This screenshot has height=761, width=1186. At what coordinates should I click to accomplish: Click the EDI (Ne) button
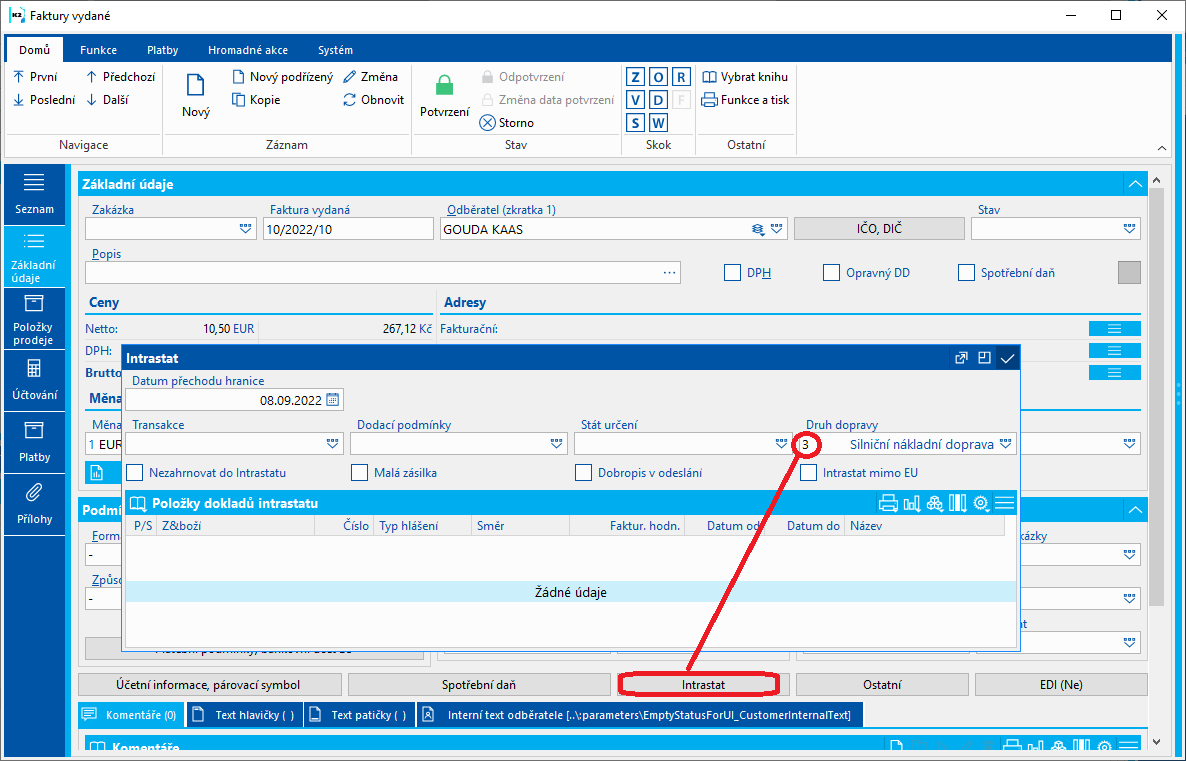(1061, 685)
